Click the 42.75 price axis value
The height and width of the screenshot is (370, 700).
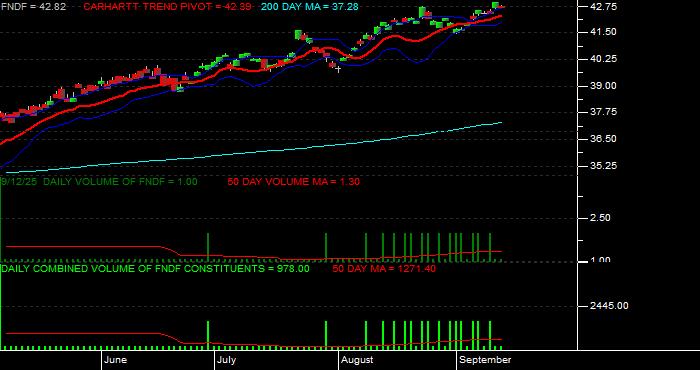pos(604,7)
